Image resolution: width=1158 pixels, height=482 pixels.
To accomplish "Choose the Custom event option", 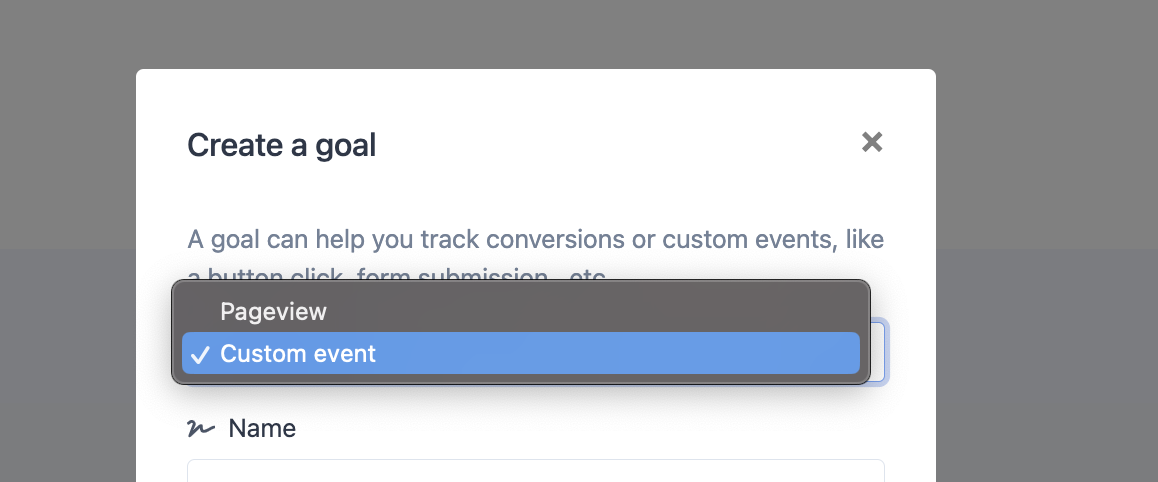I will (521, 354).
